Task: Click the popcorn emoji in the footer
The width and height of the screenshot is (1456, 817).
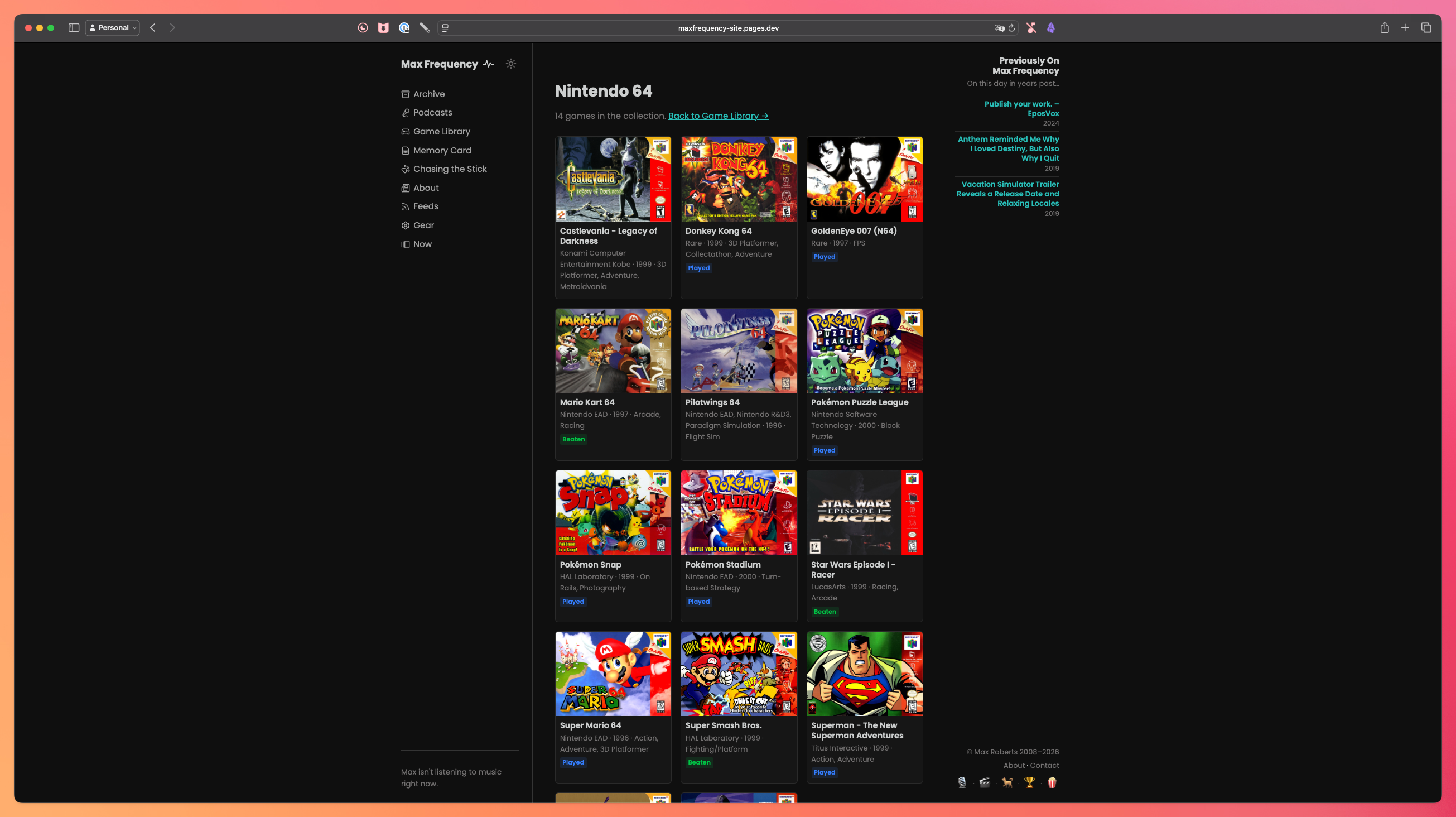Action: 1052,782
